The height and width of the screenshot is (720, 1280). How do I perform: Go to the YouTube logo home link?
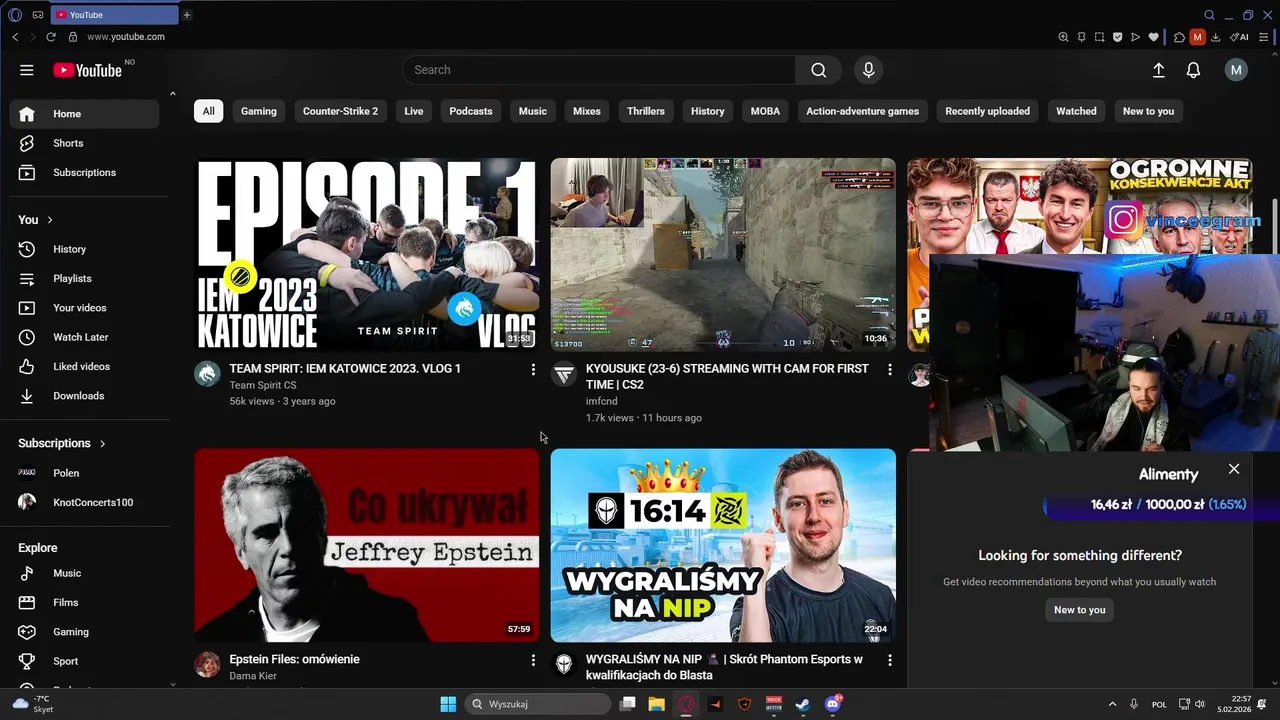pyautogui.click(x=88, y=70)
